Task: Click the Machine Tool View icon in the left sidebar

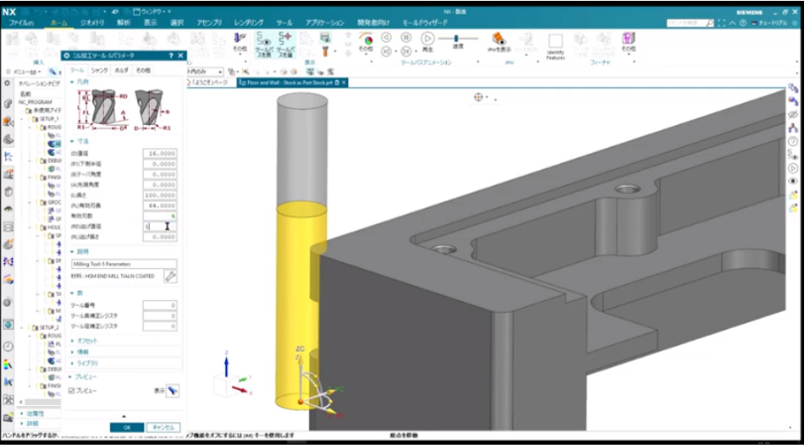Action: (x=8, y=175)
